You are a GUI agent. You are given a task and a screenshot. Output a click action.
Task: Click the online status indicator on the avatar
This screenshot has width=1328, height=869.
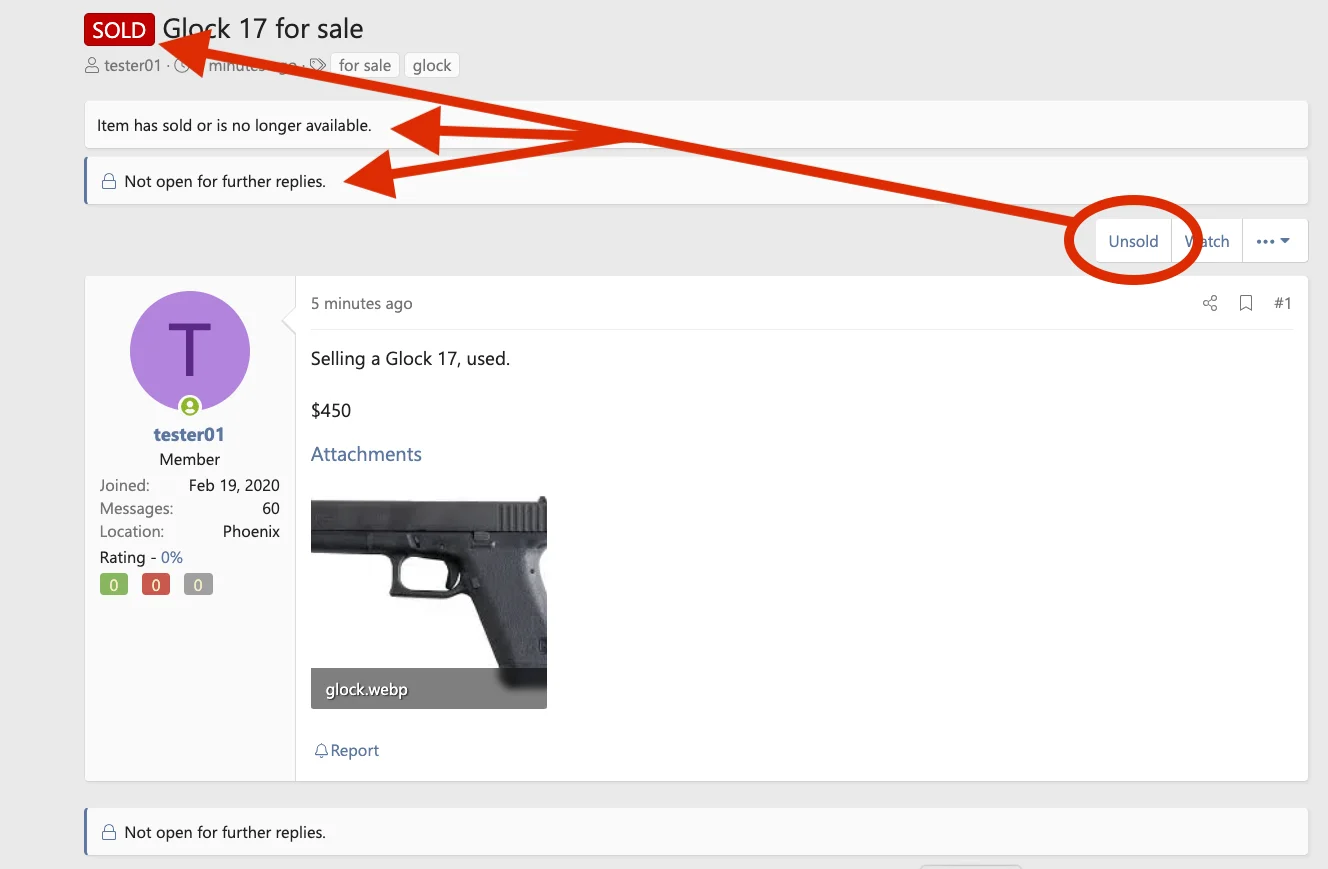(190, 406)
